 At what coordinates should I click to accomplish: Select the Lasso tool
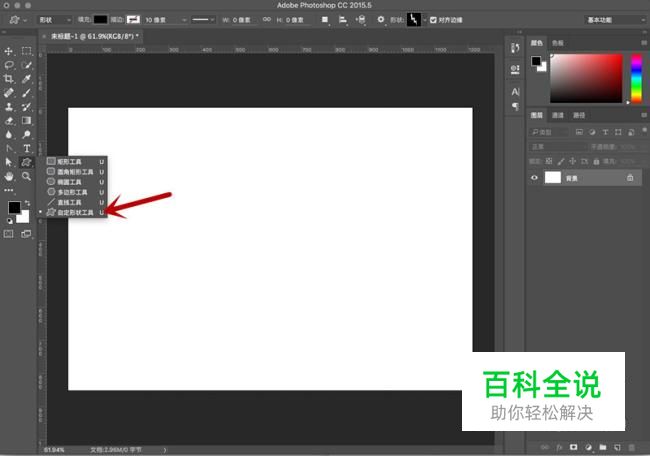pyautogui.click(x=9, y=65)
